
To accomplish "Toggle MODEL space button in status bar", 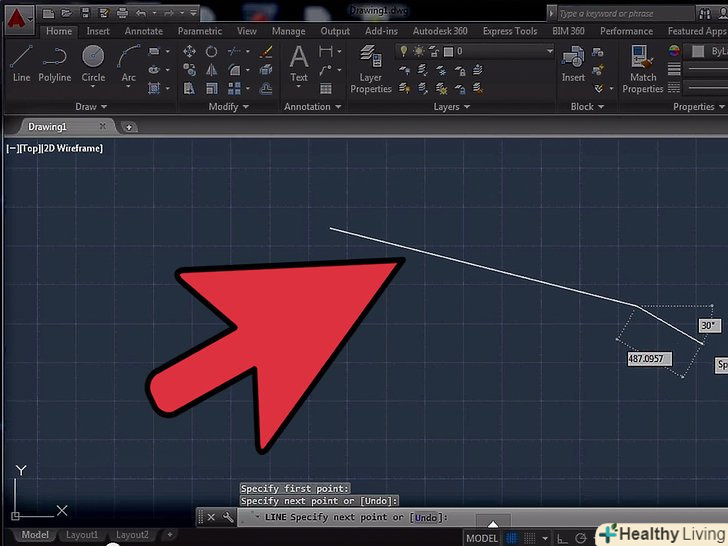I will pos(481,538).
